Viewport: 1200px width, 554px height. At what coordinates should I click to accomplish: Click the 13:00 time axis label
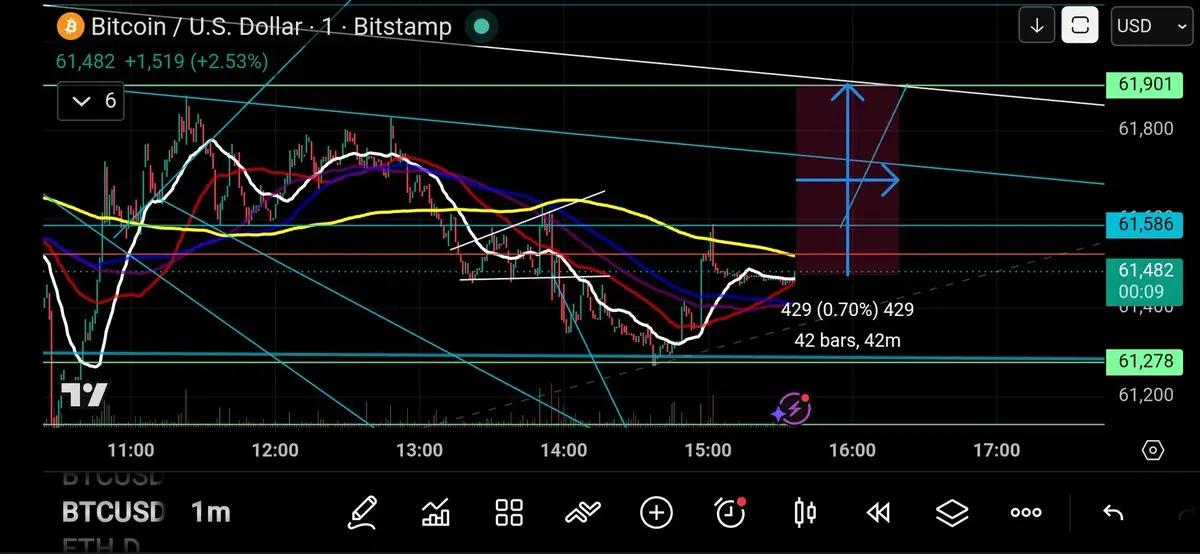point(419,451)
